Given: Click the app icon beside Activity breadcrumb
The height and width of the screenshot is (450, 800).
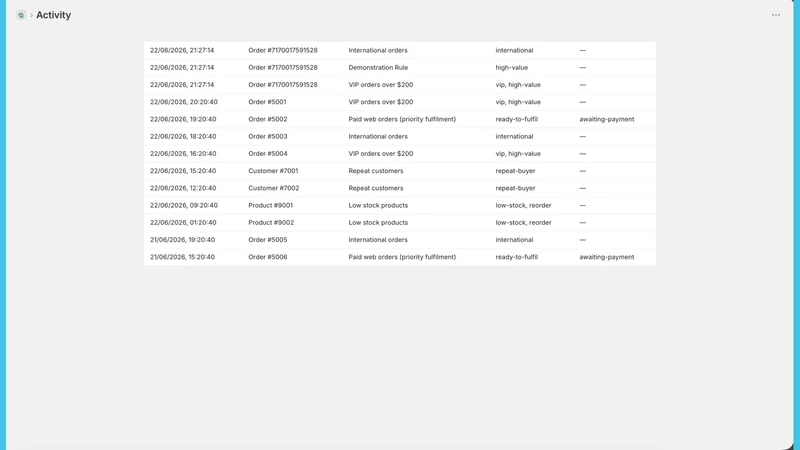Looking at the screenshot, I should [21, 15].
